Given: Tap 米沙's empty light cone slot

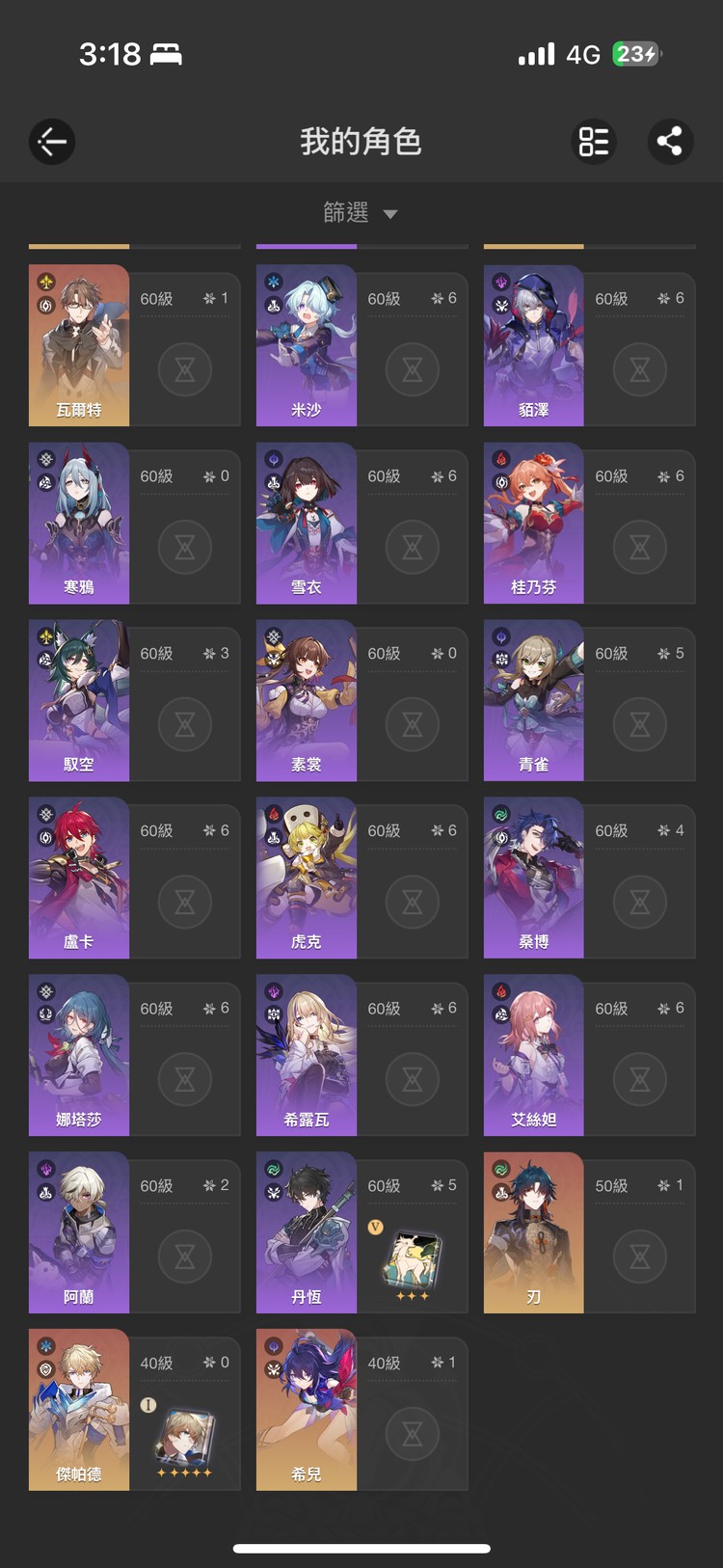Looking at the screenshot, I should (413, 369).
